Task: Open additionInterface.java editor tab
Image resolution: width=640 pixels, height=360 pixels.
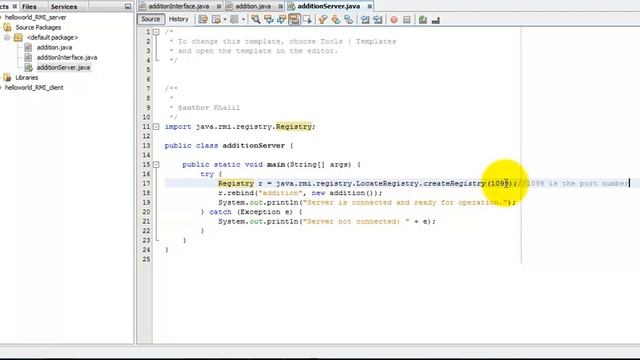Action: point(178,6)
